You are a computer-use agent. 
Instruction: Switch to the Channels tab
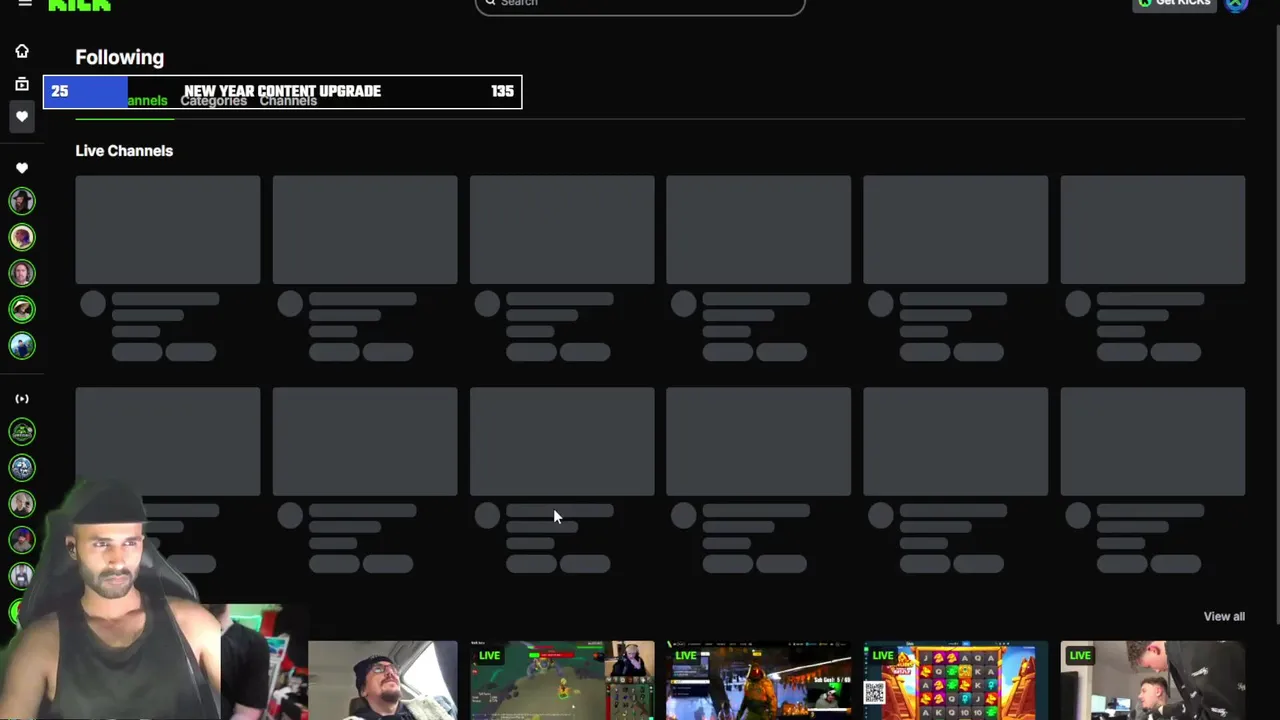tap(288, 101)
